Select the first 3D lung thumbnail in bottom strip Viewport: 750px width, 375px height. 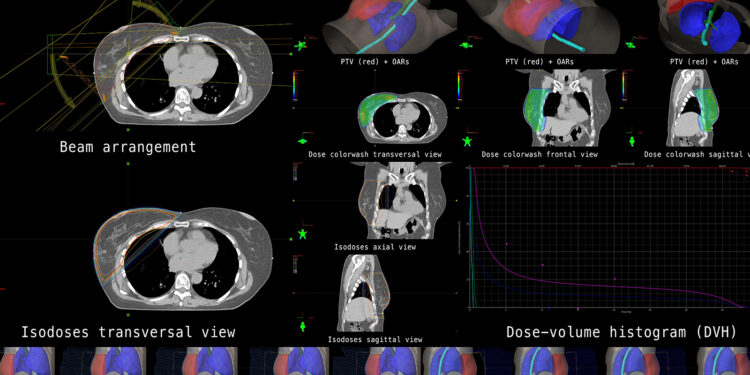pos(27,361)
